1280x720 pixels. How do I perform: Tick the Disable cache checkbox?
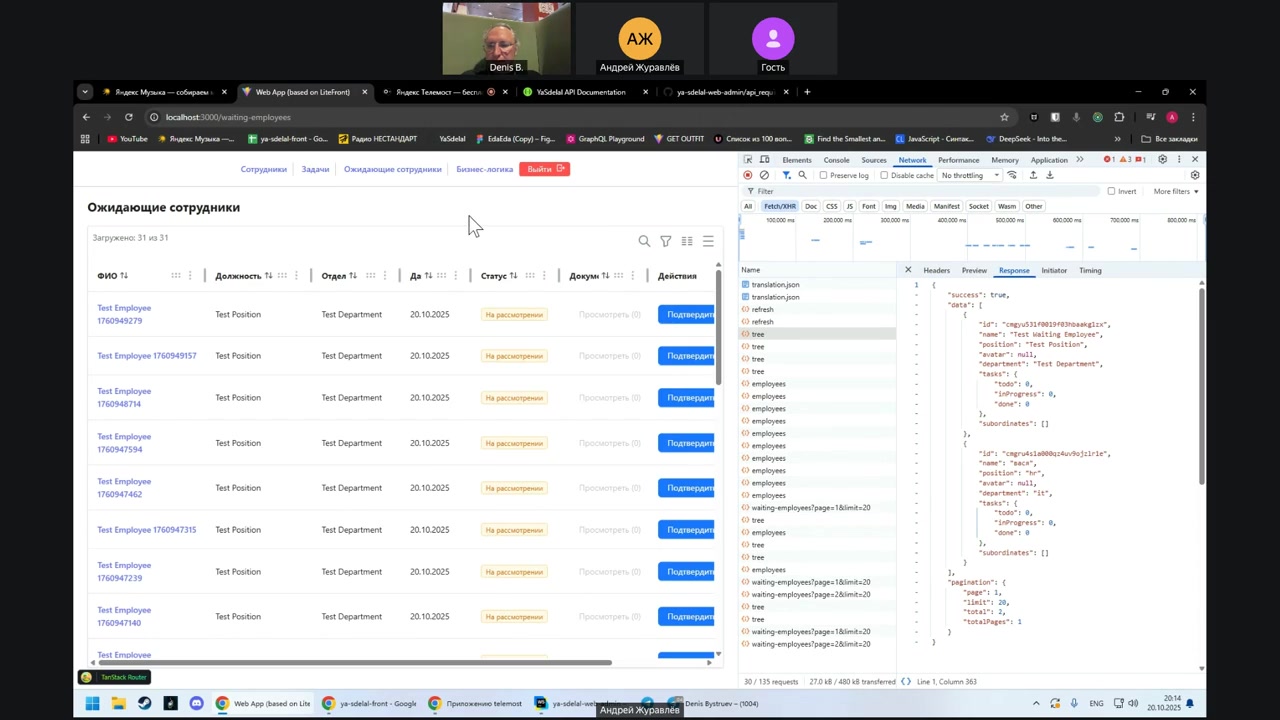coord(884,175)
